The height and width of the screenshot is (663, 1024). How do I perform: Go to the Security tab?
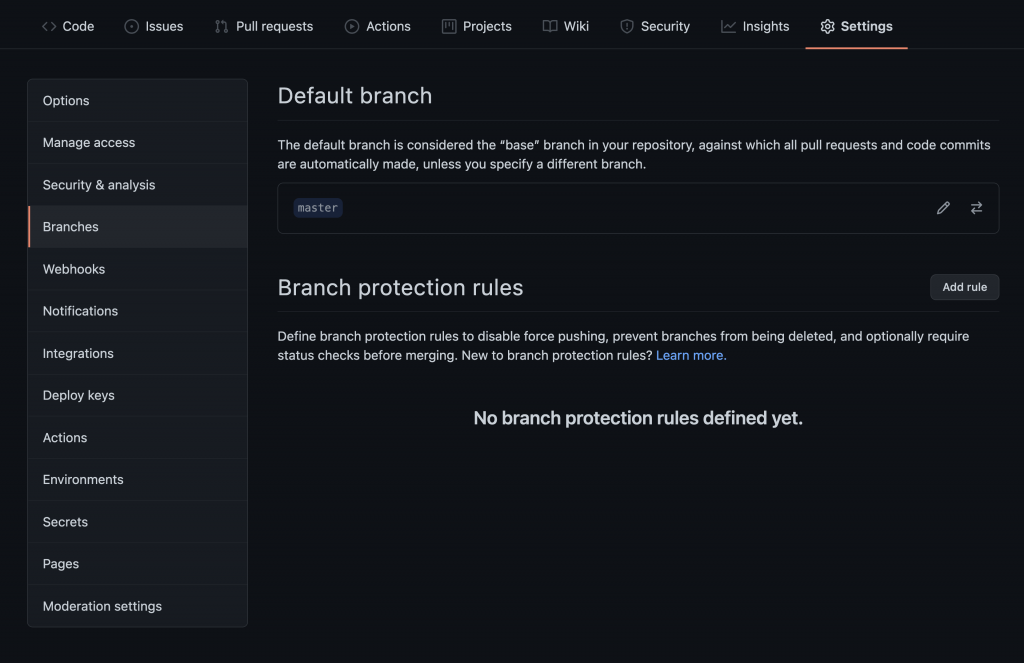[655, 26]
